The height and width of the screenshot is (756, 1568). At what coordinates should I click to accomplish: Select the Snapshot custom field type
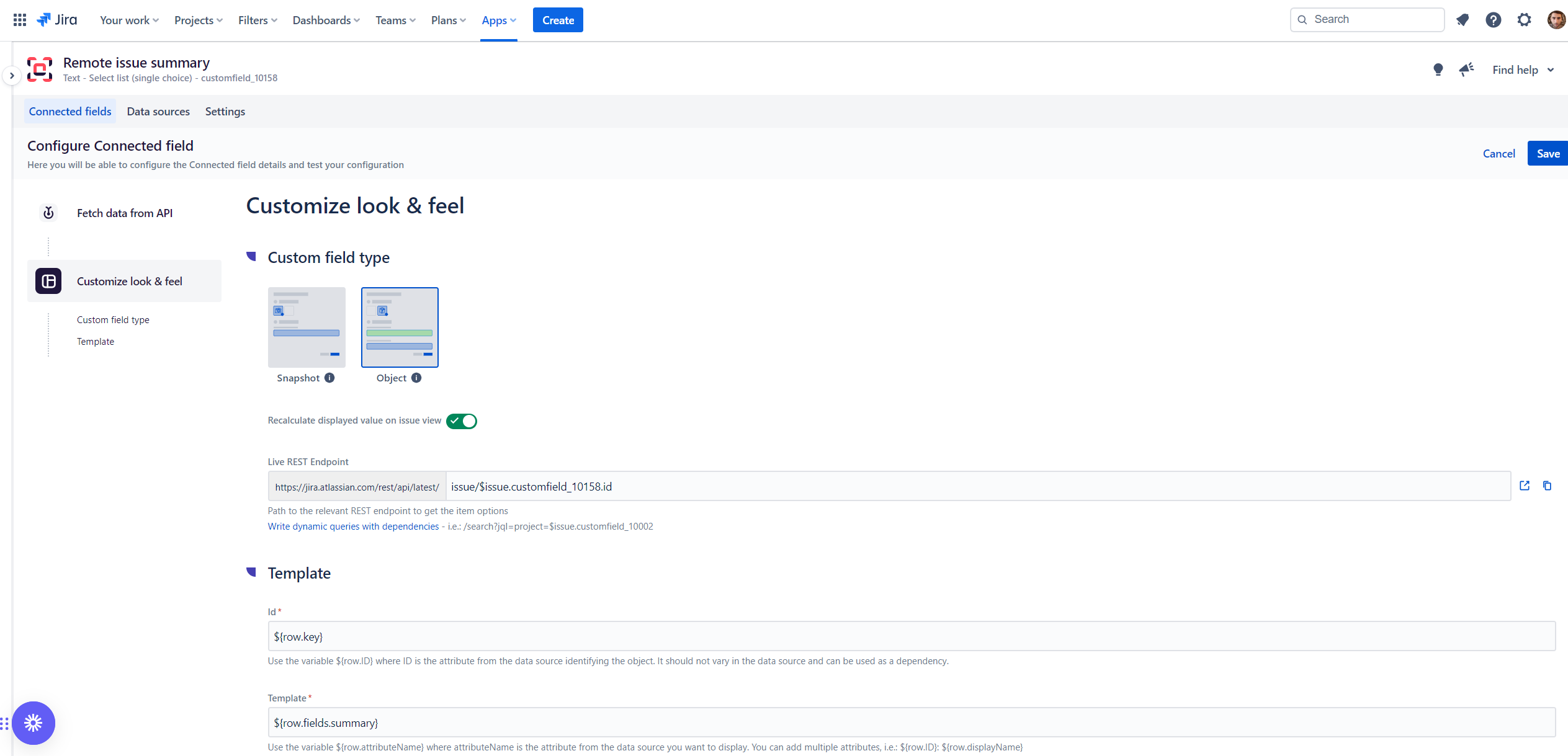point(307,327)
